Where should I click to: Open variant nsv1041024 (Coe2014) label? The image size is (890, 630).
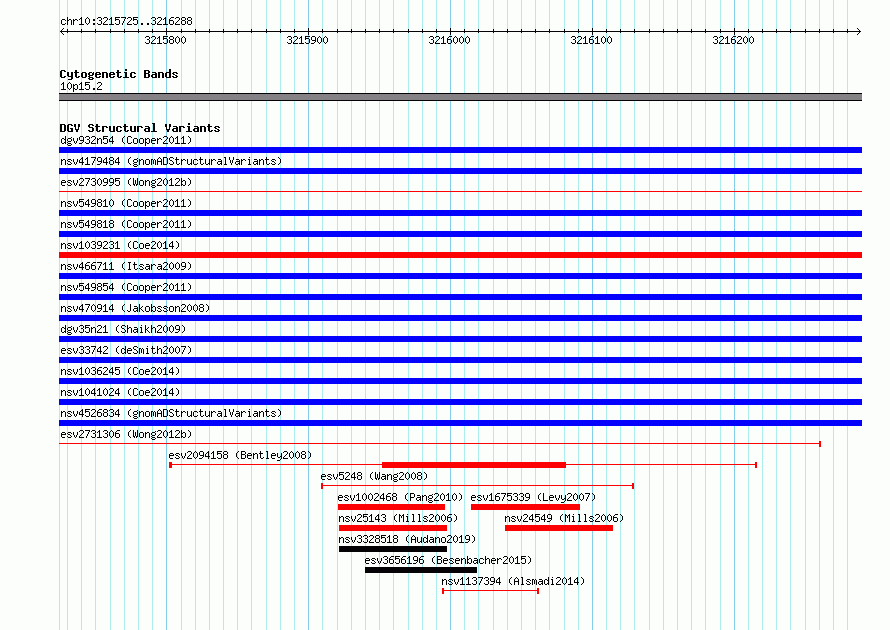point(120,392)
